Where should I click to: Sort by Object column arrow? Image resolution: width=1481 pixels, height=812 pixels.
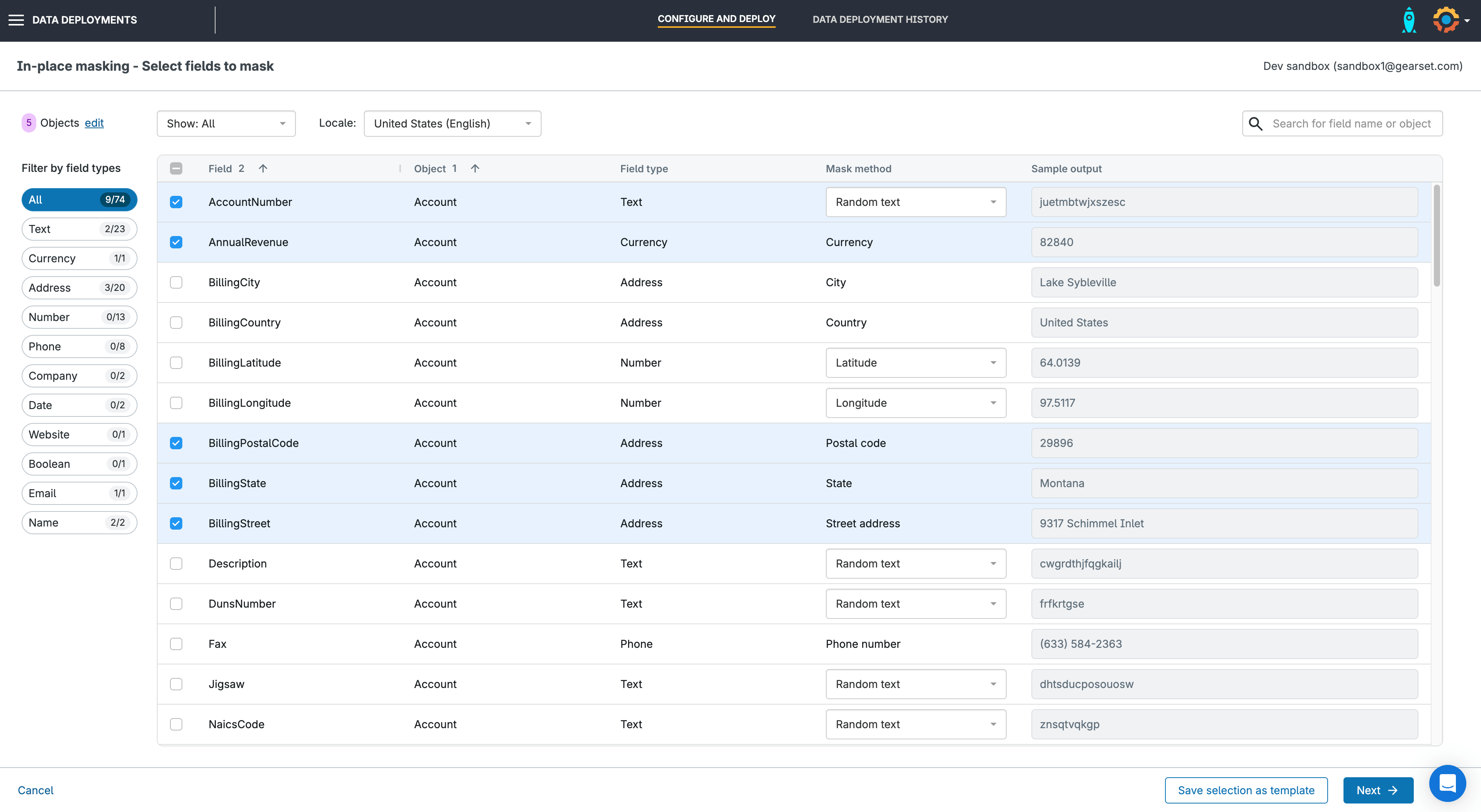[475, 168]
